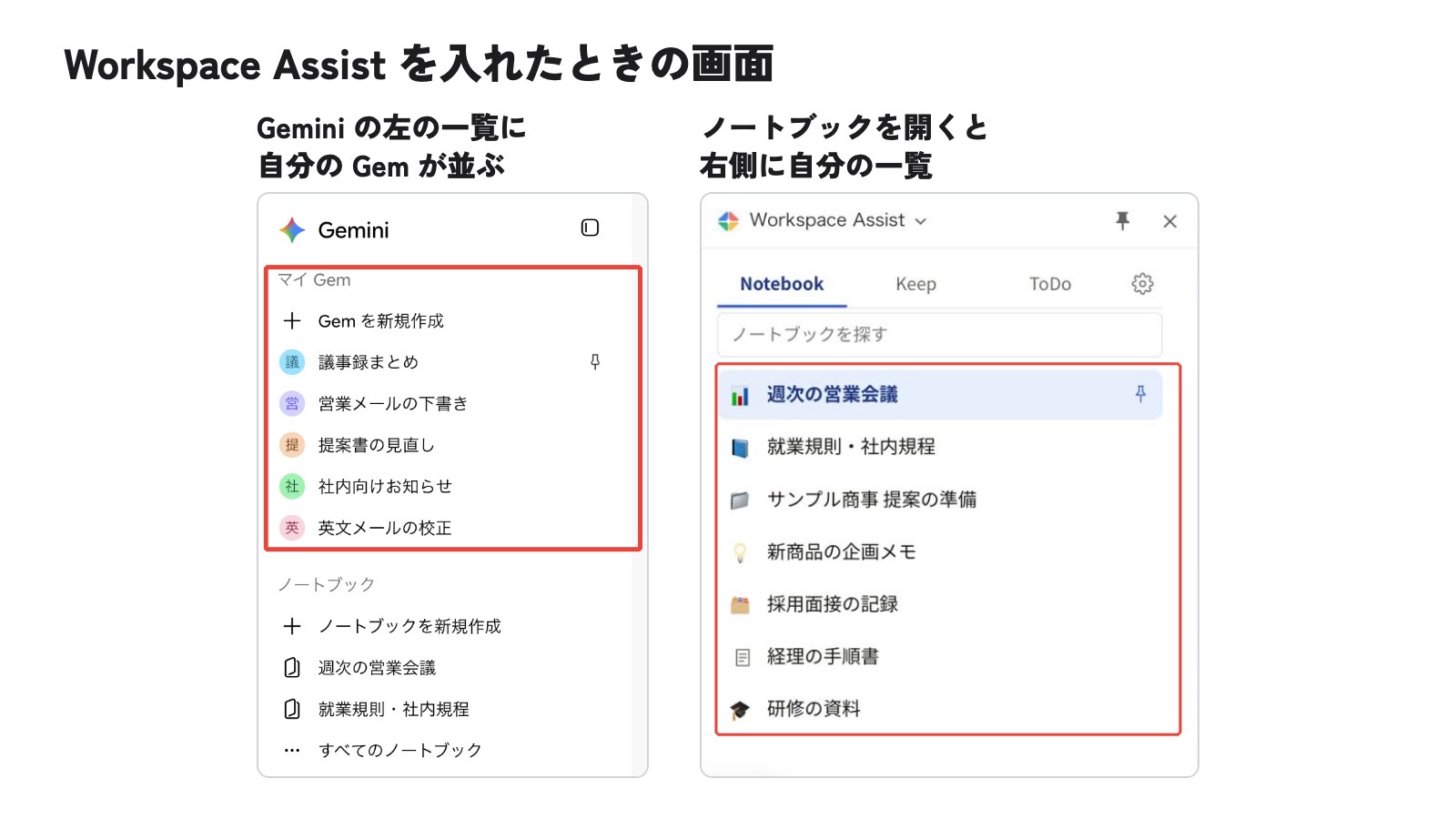Click the Gemini title text
The image size is (1456, 819).
tap(353, 230)
